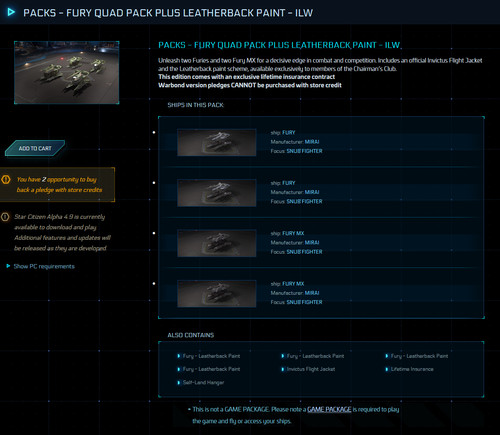Open the first Fury ship thumbnail
The image size is (500, 435).
217,142
